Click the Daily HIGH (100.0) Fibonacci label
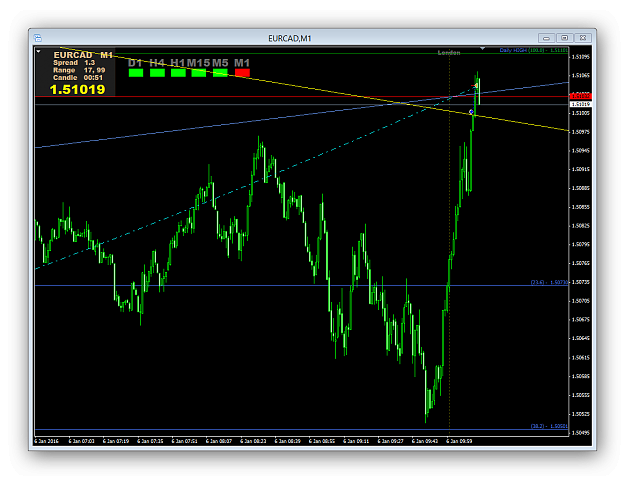This screenshot has height=479, width=625. (x=534, y=50)
